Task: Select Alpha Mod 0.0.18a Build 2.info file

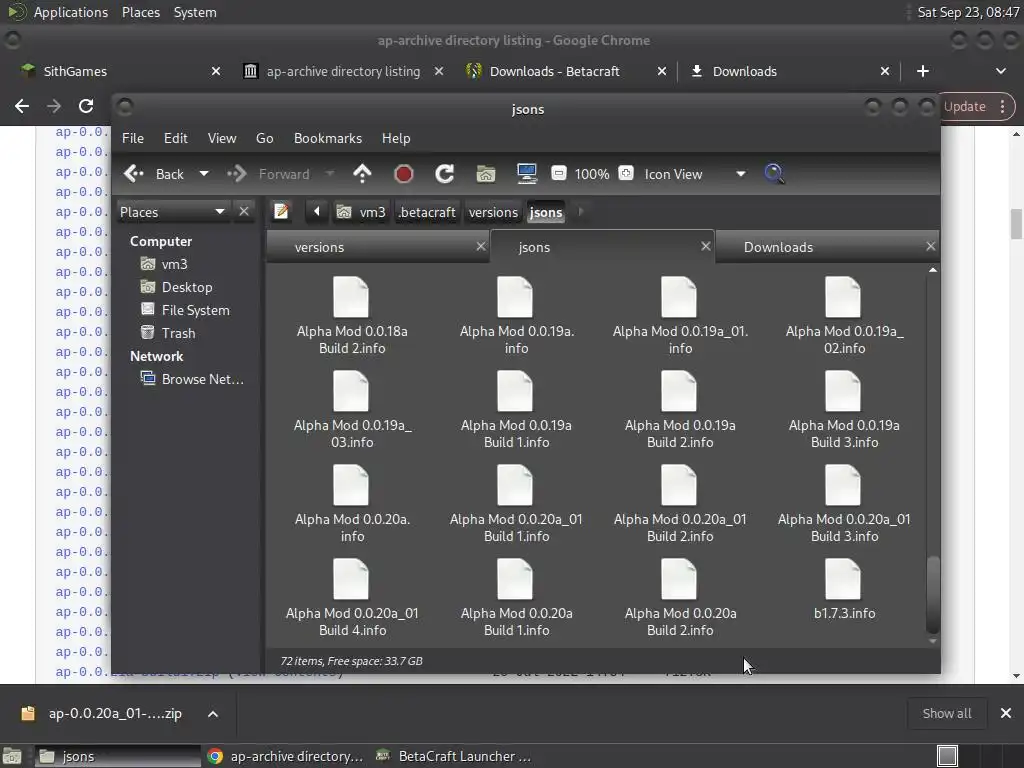Action: click(x=352, y=315)
